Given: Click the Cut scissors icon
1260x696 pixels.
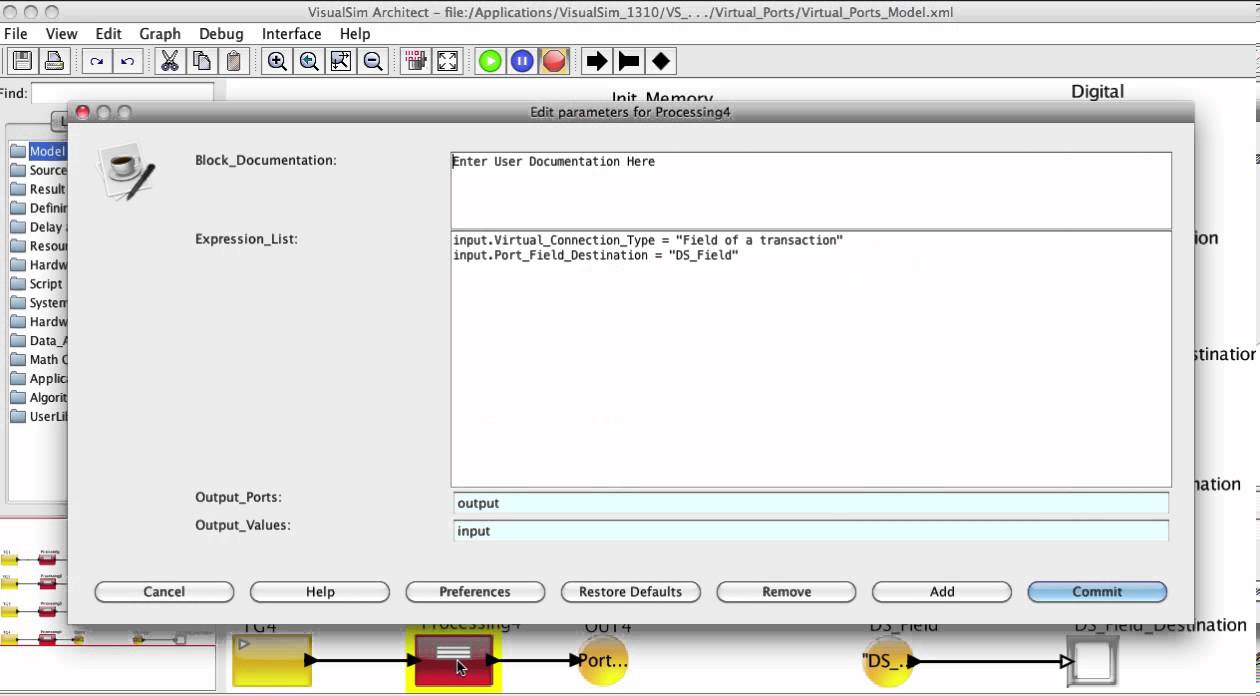Looking at the screenshot, I should (170, 61).
